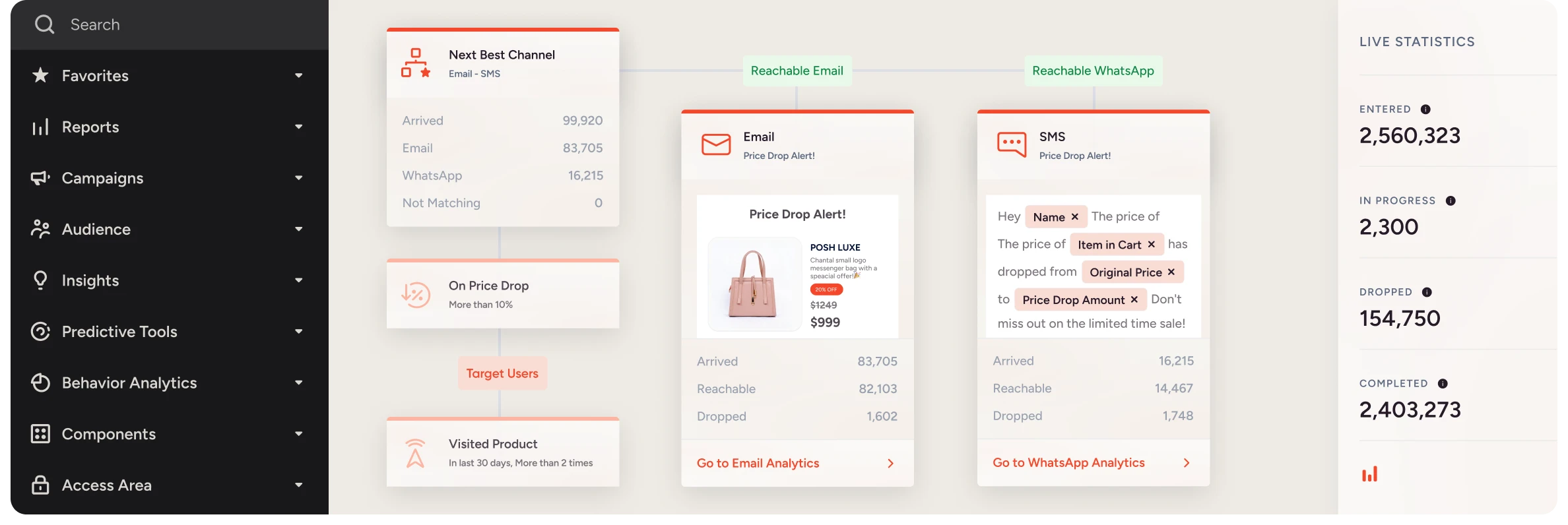
Task: Expand the Favorites menu arrow
Action: point(299,76)
